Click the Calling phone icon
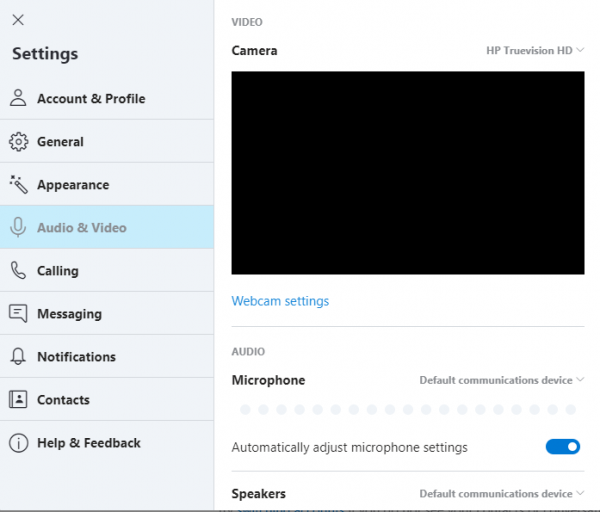Image resolution: width=600 pixels, height=512 pixels. pyautogui.click(x=18, y=270)
